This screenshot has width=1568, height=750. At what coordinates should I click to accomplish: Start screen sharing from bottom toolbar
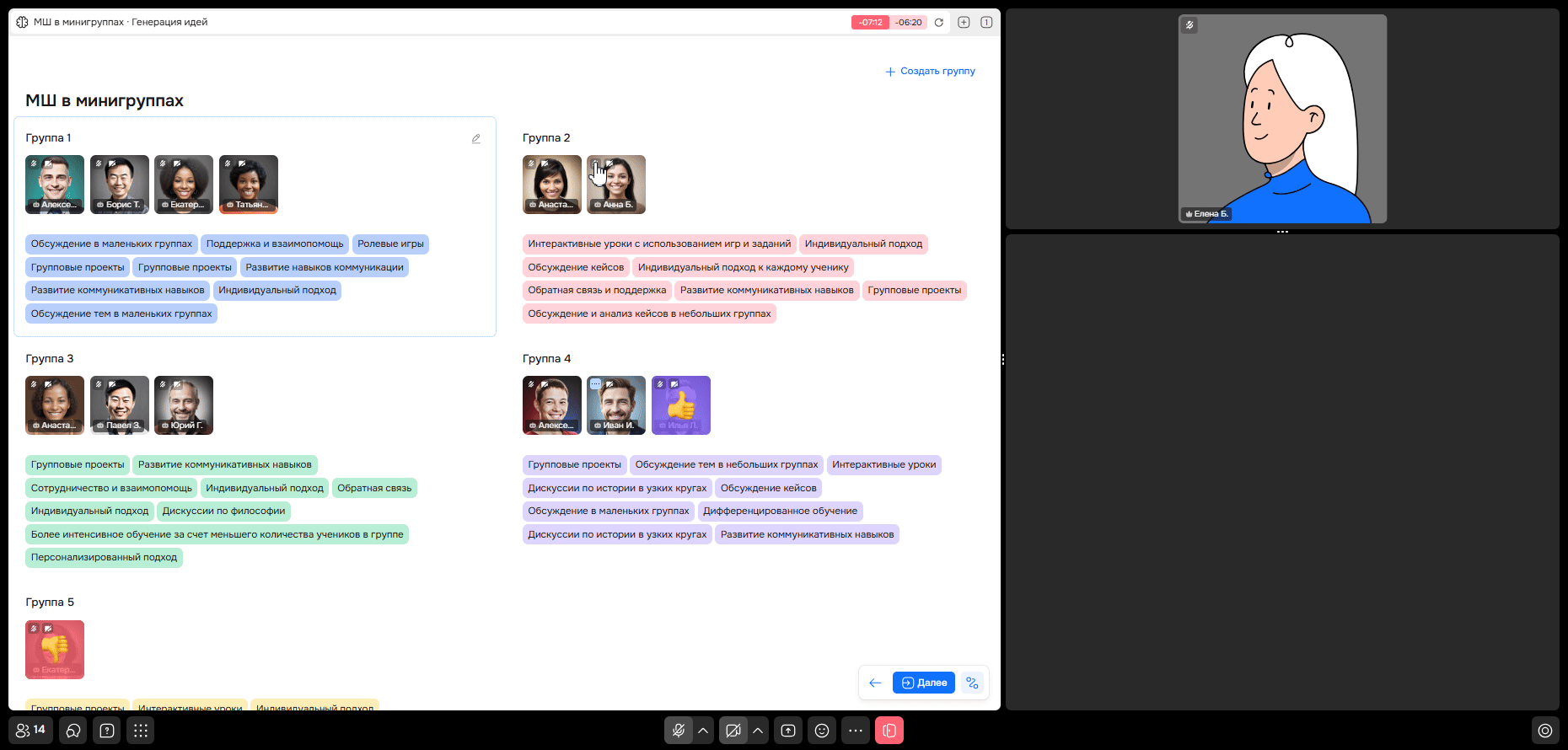788,731
